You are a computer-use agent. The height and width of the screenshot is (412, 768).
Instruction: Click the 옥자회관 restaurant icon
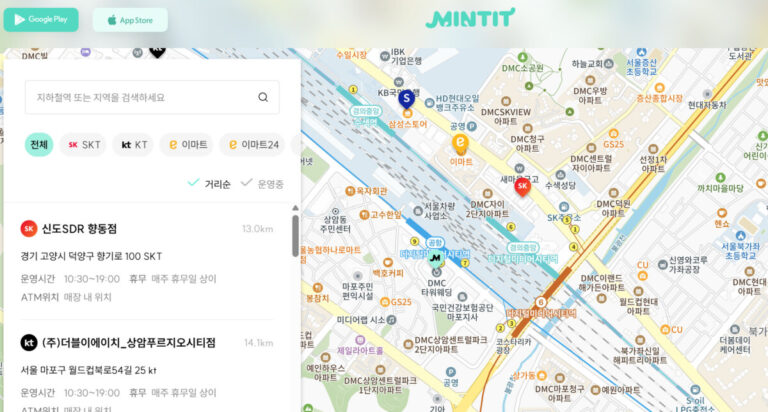350,191
